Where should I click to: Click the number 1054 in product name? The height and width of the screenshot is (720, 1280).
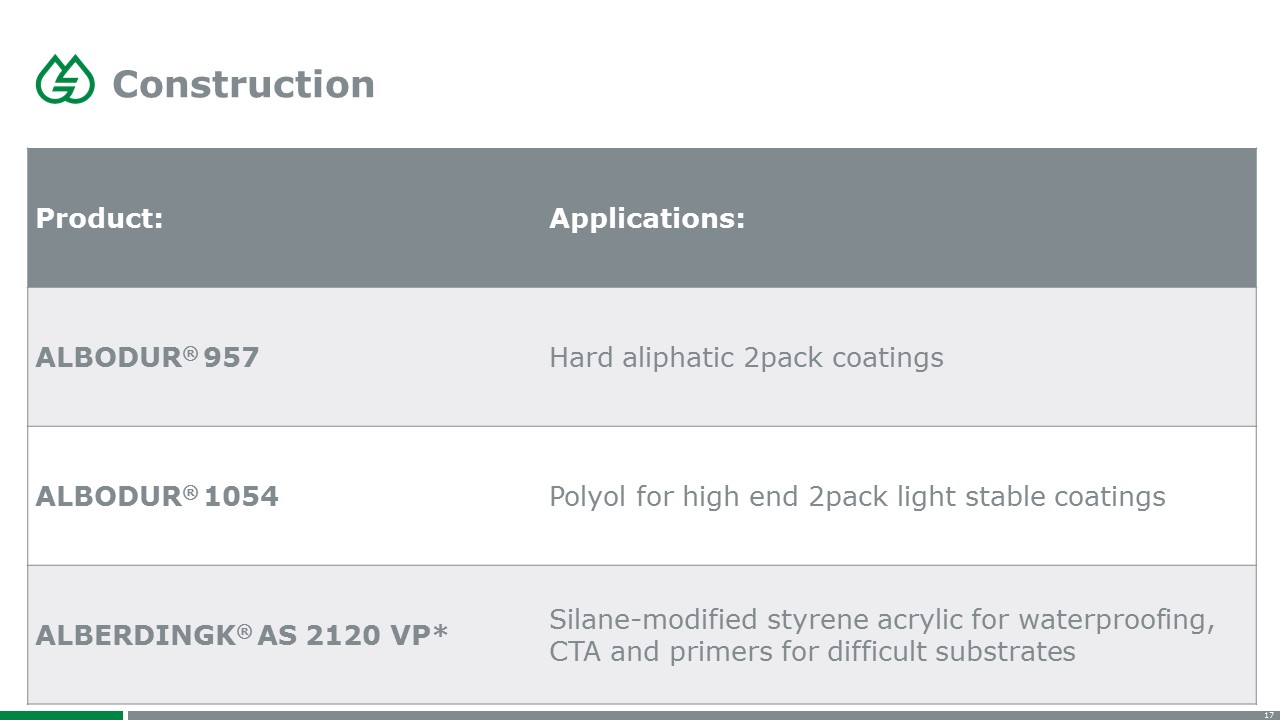tap(241, 496)
